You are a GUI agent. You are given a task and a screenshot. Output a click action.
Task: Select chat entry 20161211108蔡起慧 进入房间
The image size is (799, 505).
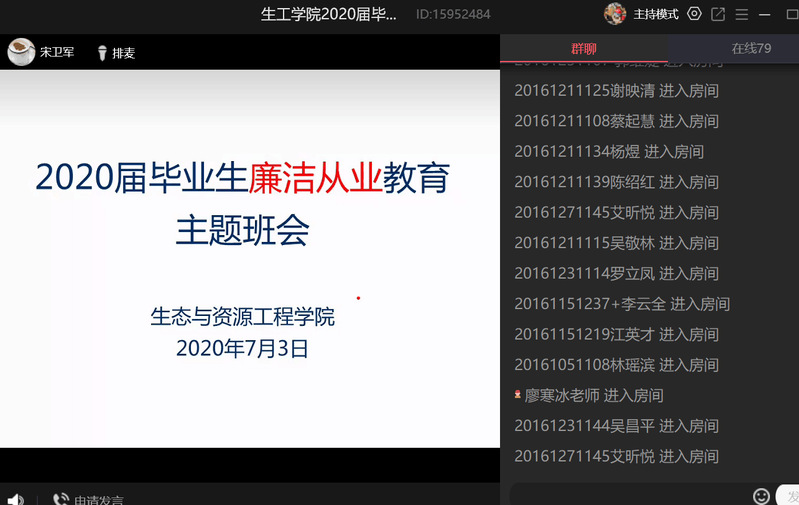pyautogui.click(x=617, y=121)
